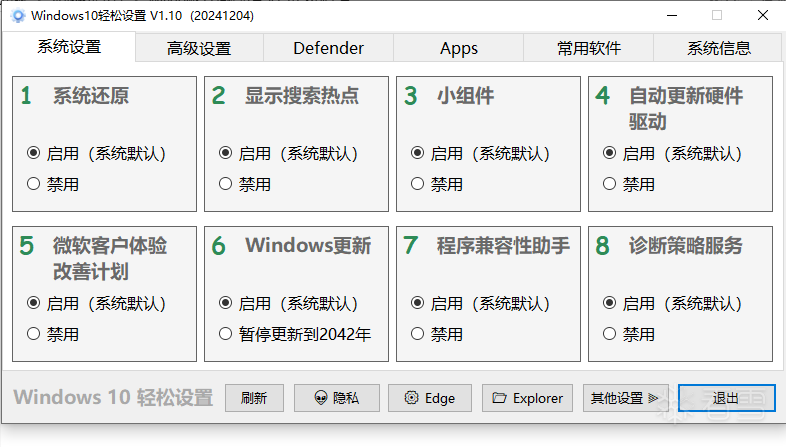Click the 刷新 button

tap(254, 398)
